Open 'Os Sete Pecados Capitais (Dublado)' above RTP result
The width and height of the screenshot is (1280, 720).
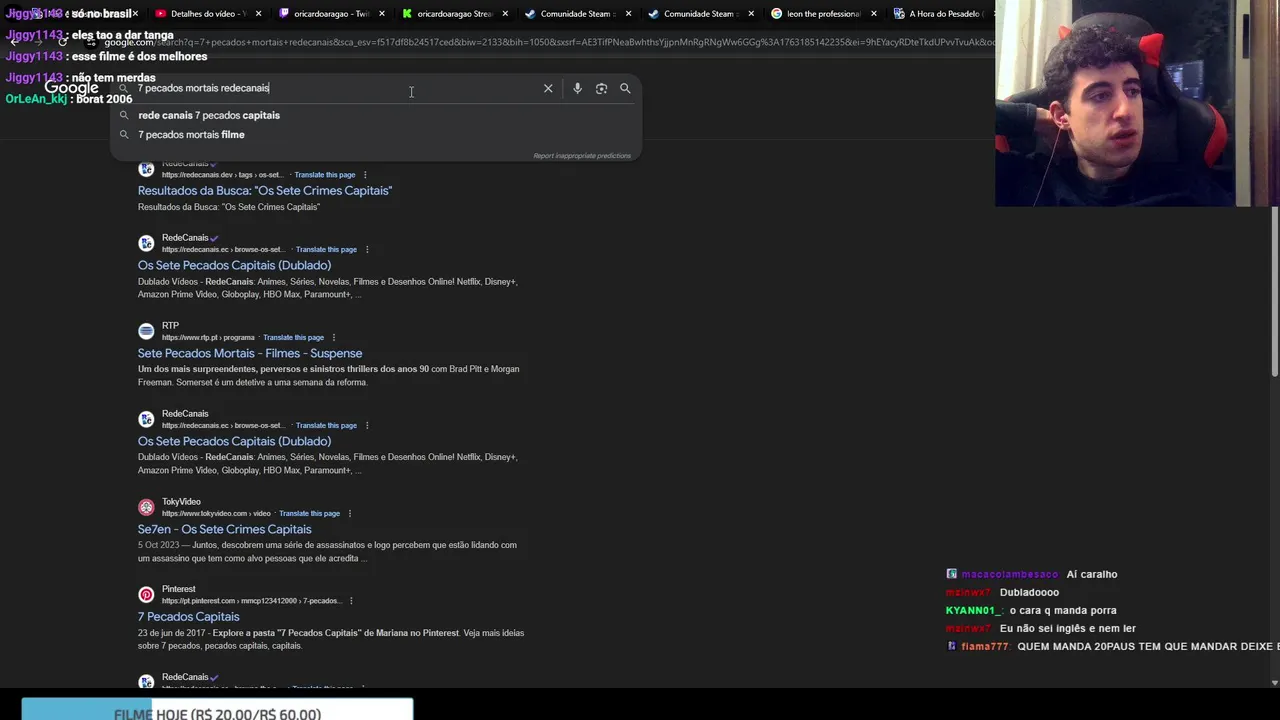[234, 265]
